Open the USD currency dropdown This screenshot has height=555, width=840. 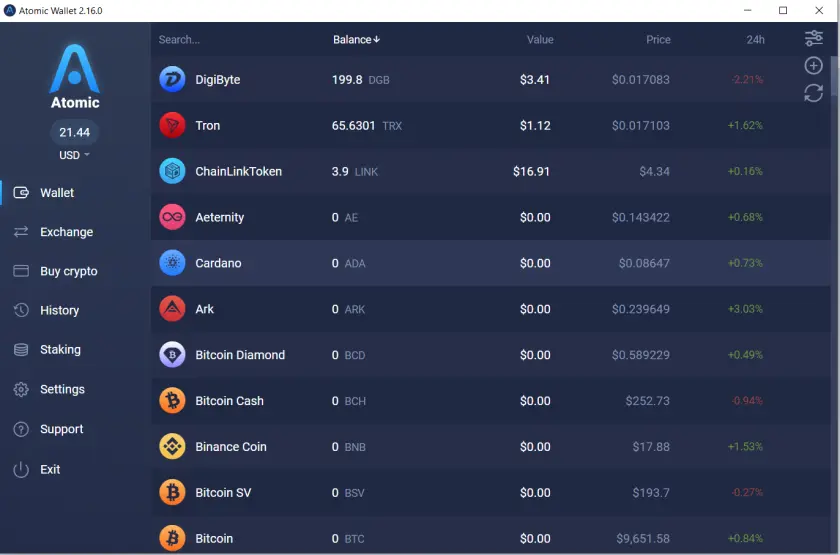pos(74,155)
